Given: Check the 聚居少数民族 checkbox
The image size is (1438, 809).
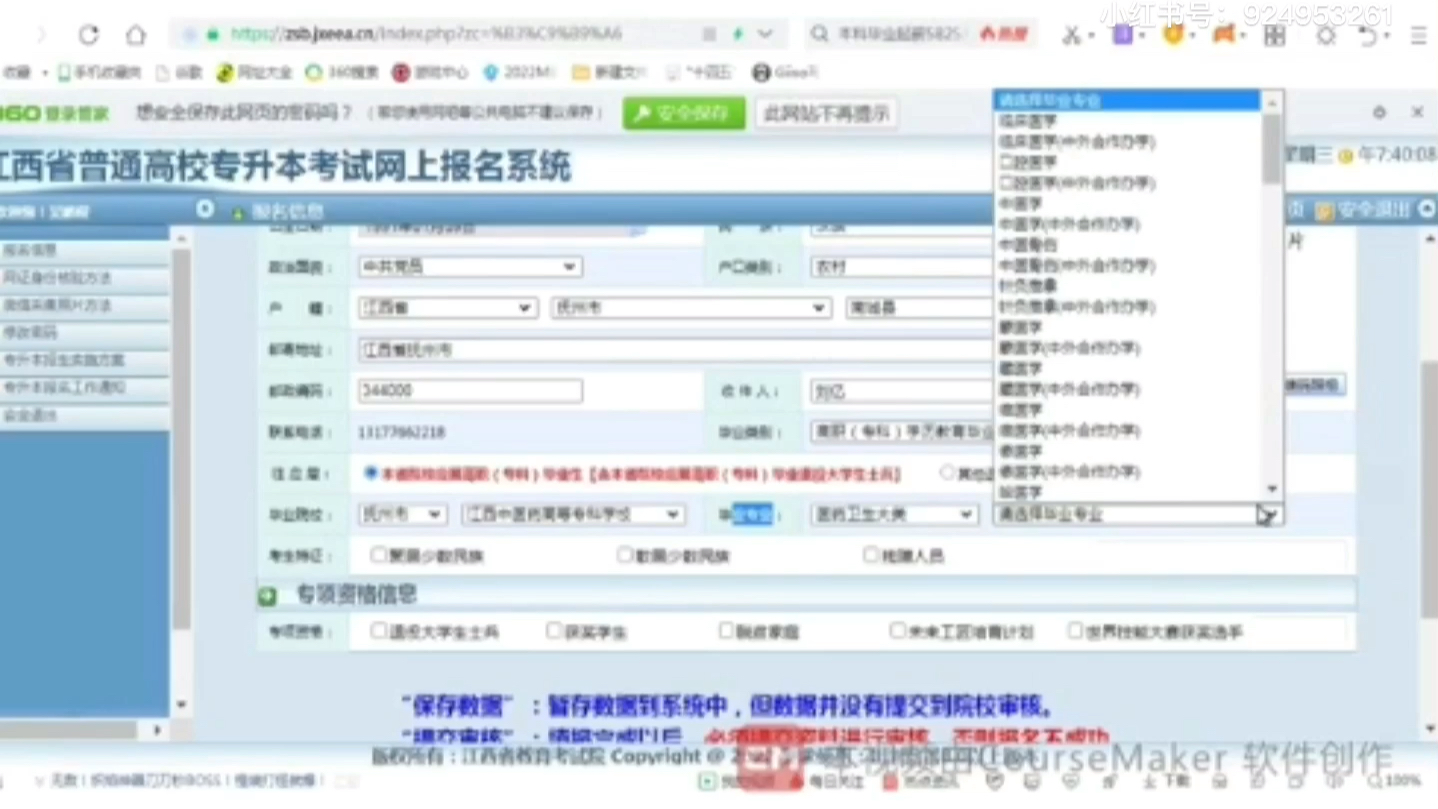Looking at the screenshot, I should (378, 554).
